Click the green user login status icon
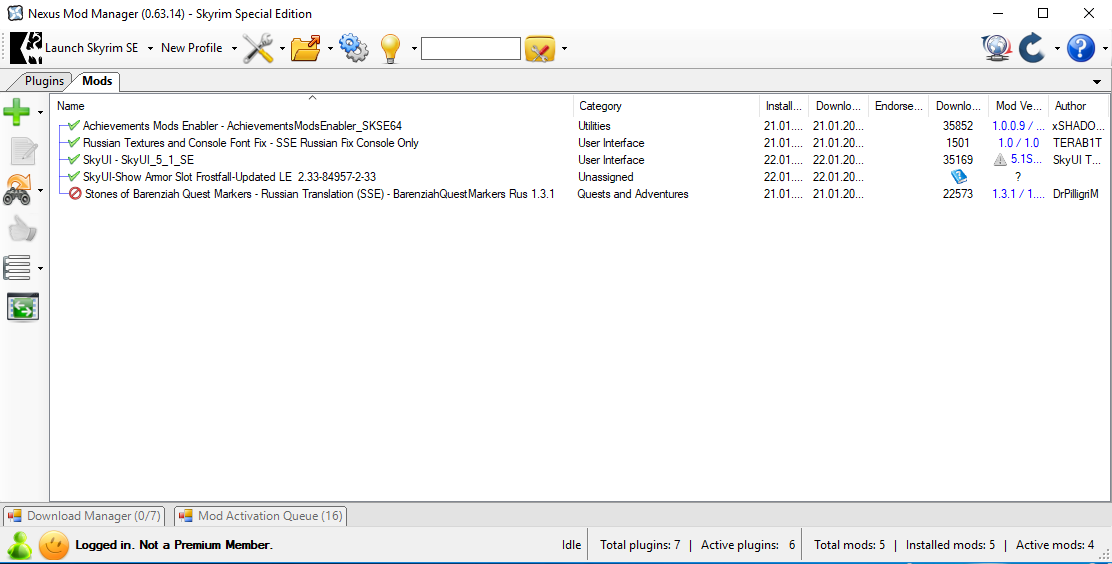Viewport: 1112px width, 564px height. tap(18, 545)
